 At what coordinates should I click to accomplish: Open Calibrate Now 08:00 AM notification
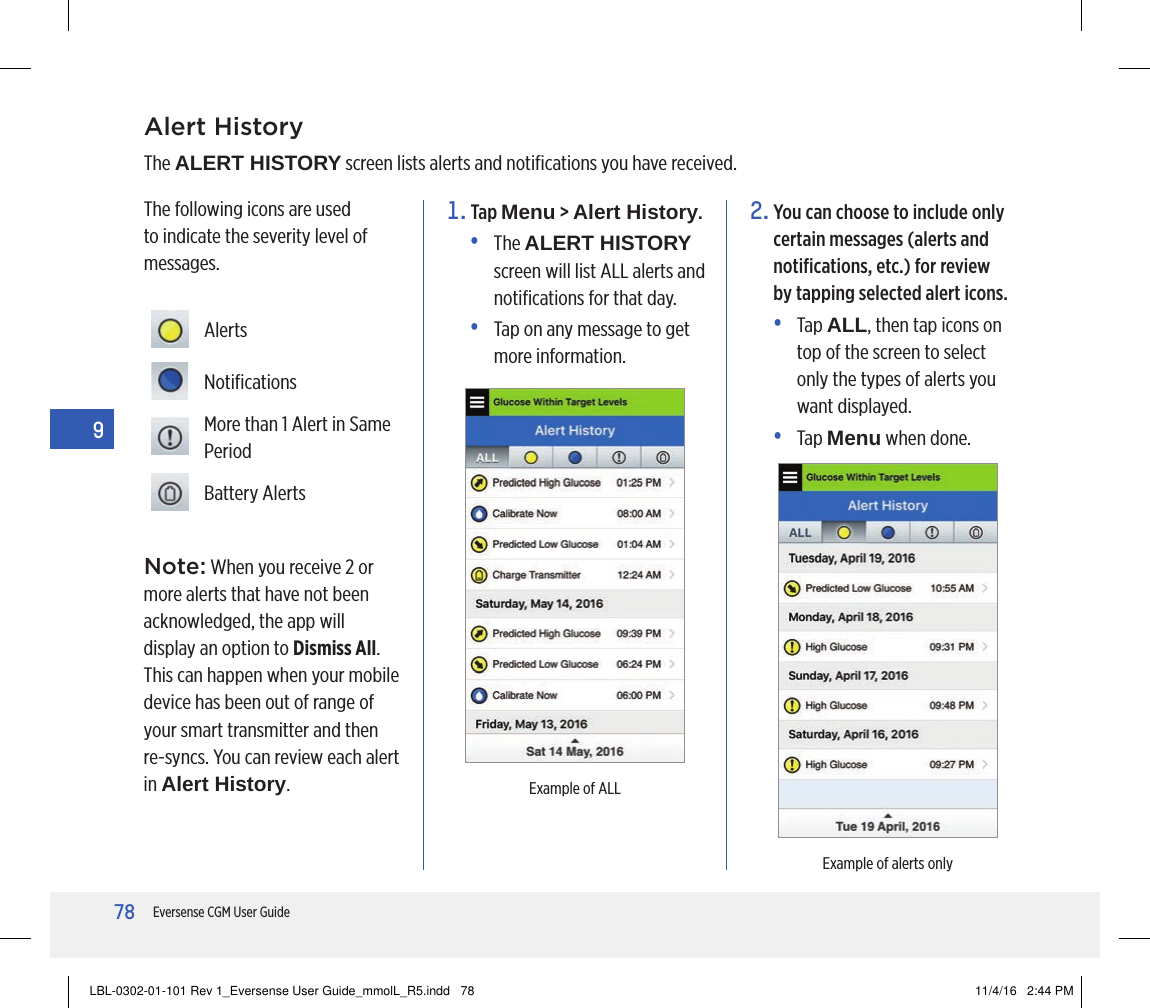tap(575, 514)
